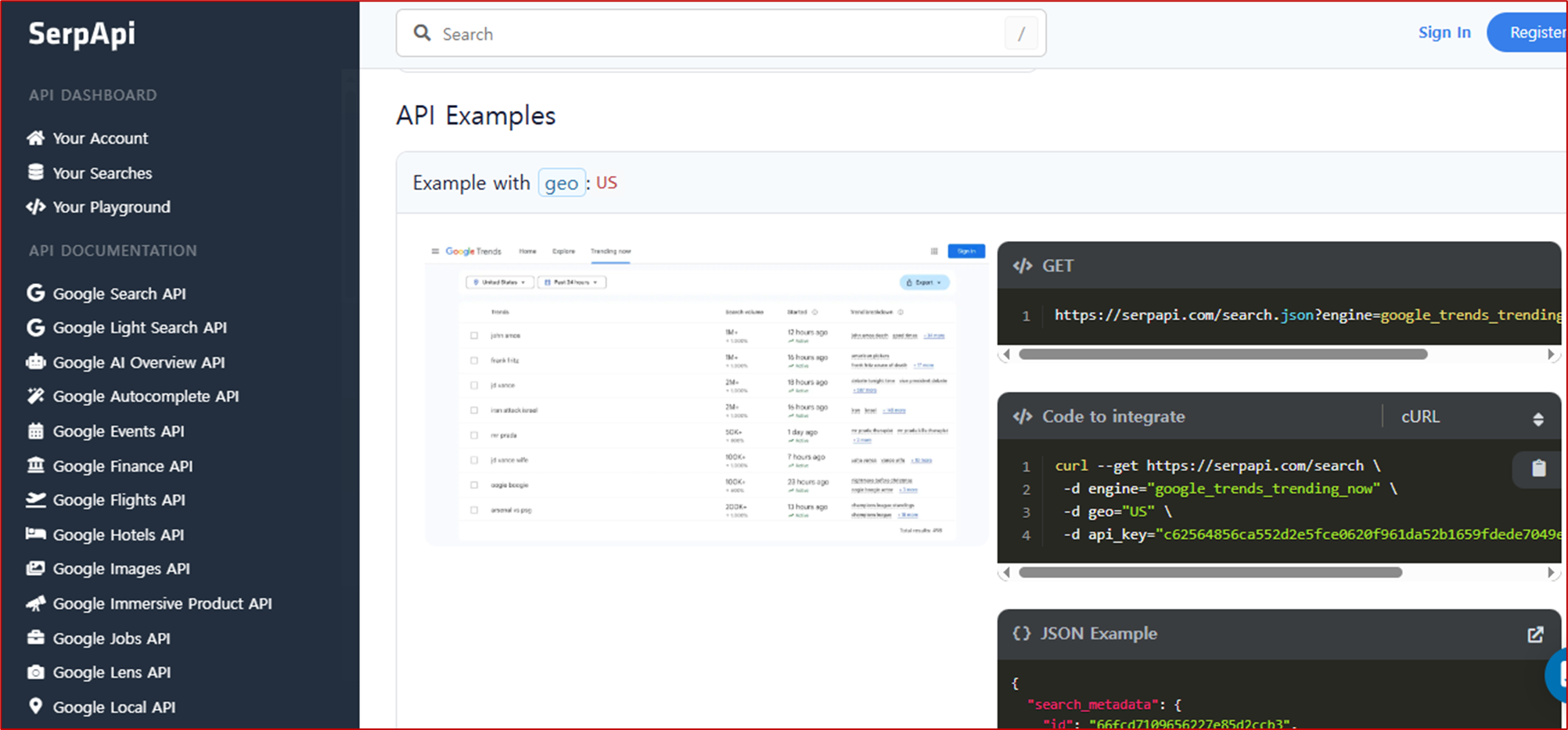
Task: Go to Google AI Overview API docs
Action: [138, 362]
